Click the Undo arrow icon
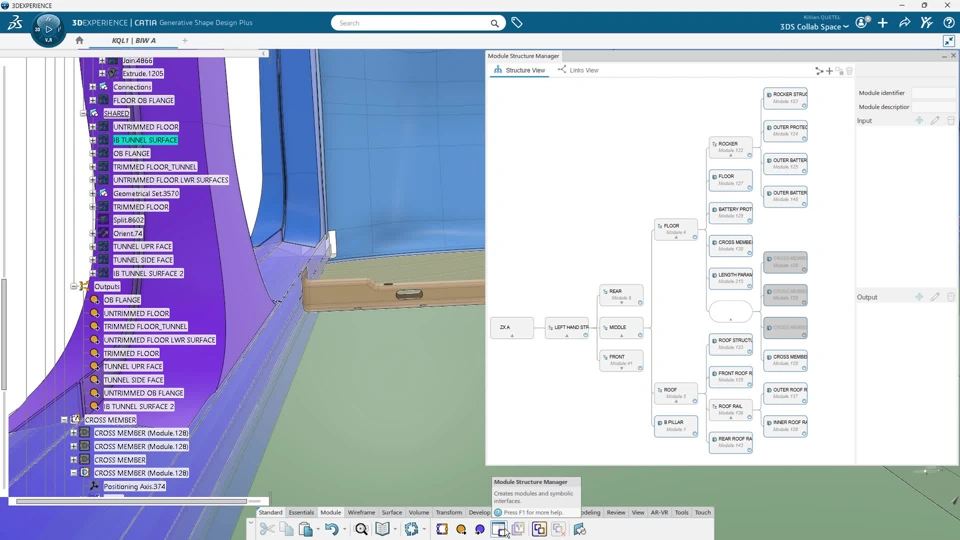 [x=331, y=529]
